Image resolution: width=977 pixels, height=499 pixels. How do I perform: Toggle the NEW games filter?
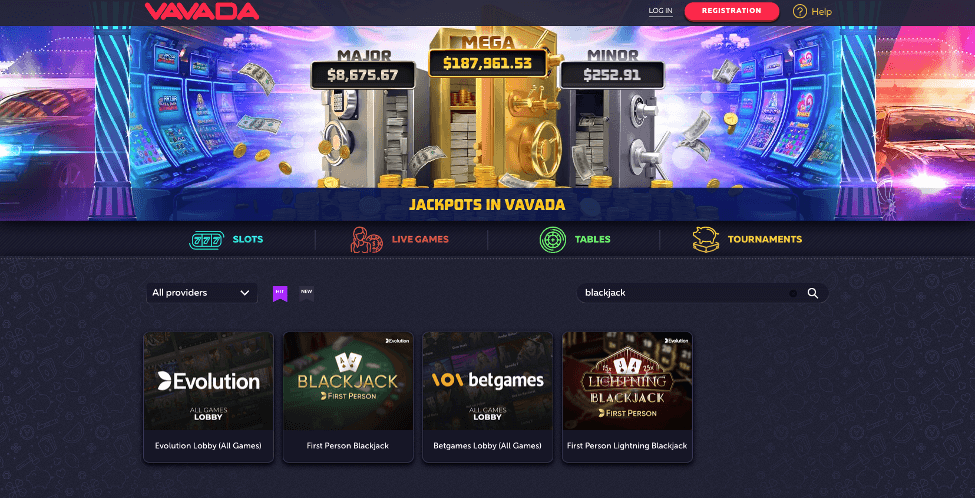[x=306, y=293]
